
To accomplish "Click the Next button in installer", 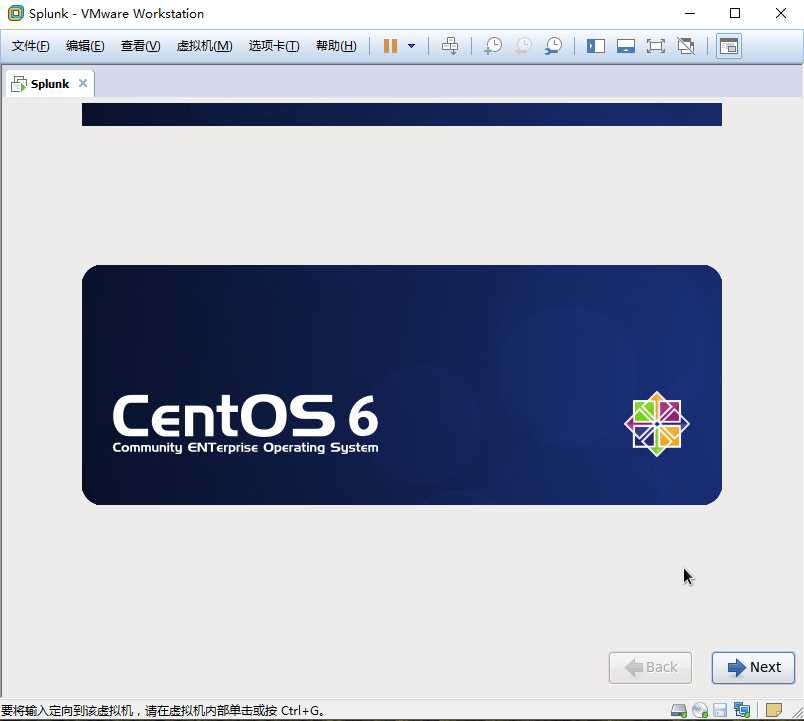I will point(753,667).
